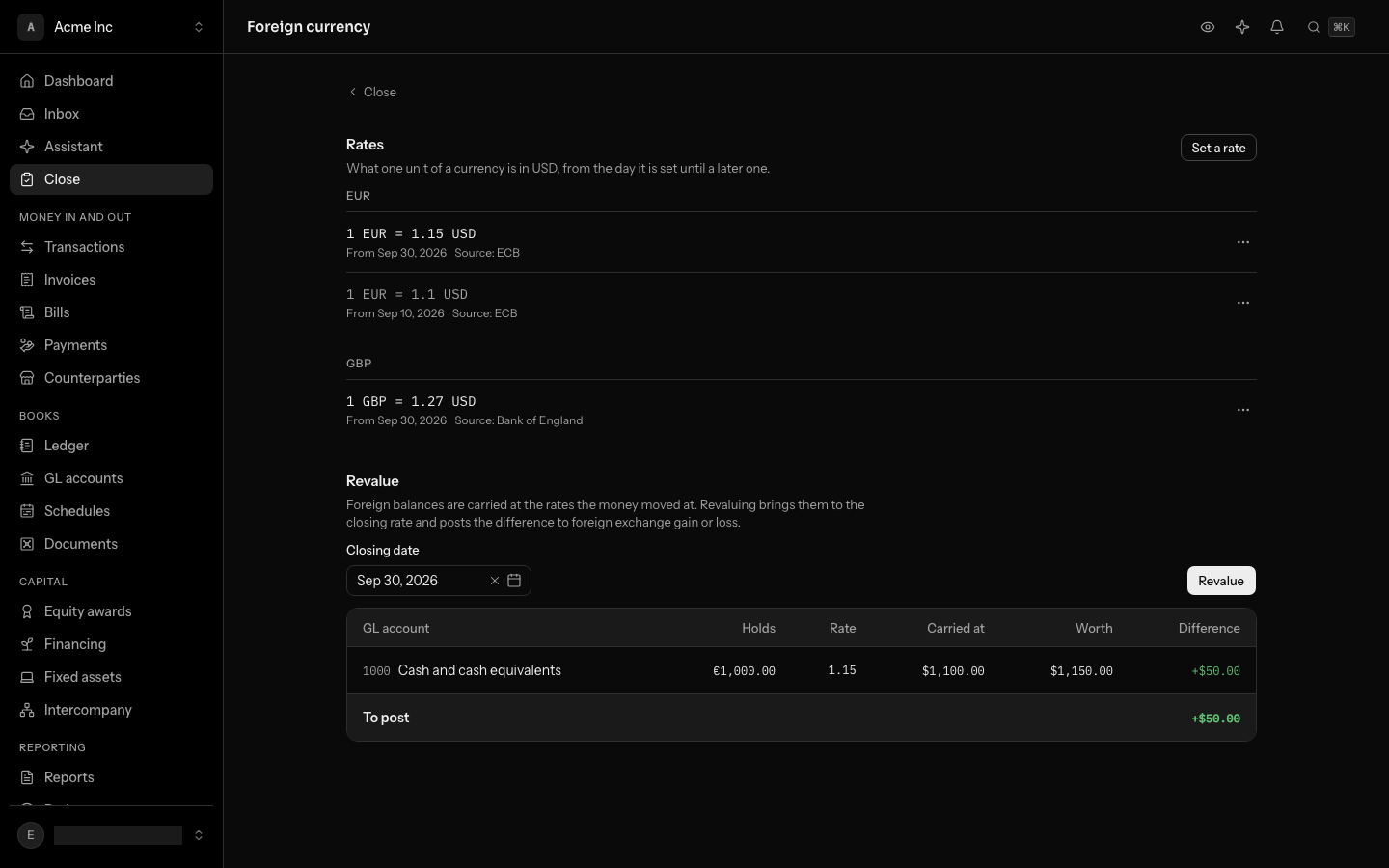Image resolution: width=1389 pixels, height=868 pixels.
Task: Open the Inbox in sidebar
Action: (x=111, y=114)
